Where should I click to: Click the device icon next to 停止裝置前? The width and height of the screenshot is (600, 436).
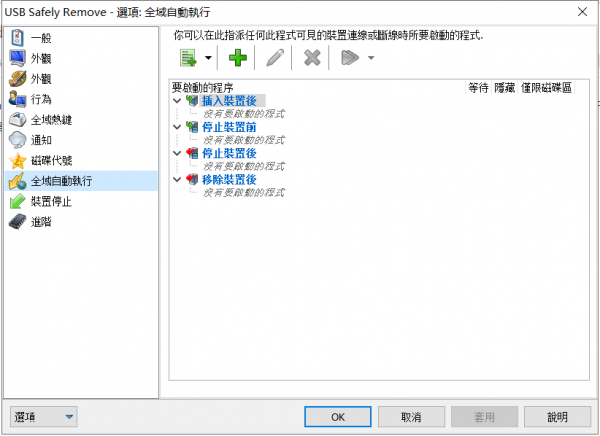click(x=192, y=127)
